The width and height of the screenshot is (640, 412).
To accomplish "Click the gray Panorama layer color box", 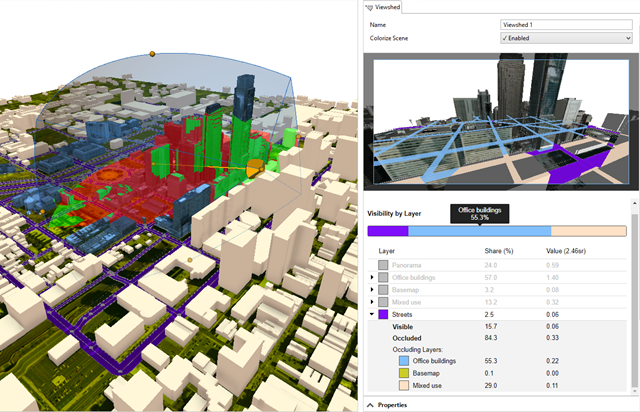I will pos(383,265).
